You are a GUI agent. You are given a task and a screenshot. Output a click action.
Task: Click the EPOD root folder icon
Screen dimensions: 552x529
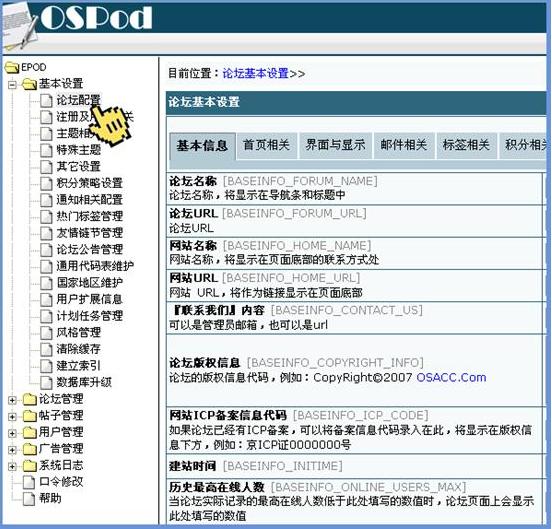pos(12,67)
